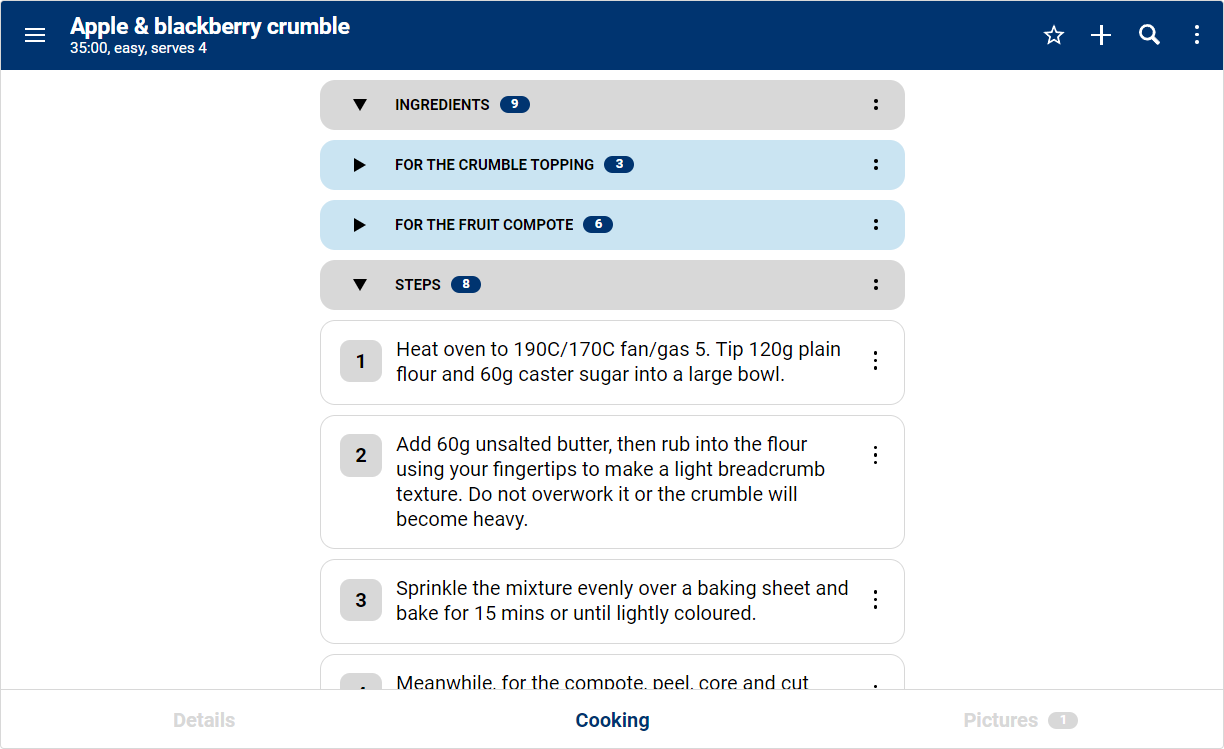Open options for step 2
Viewport: 1224px width, 749px height.
(876, 456)
